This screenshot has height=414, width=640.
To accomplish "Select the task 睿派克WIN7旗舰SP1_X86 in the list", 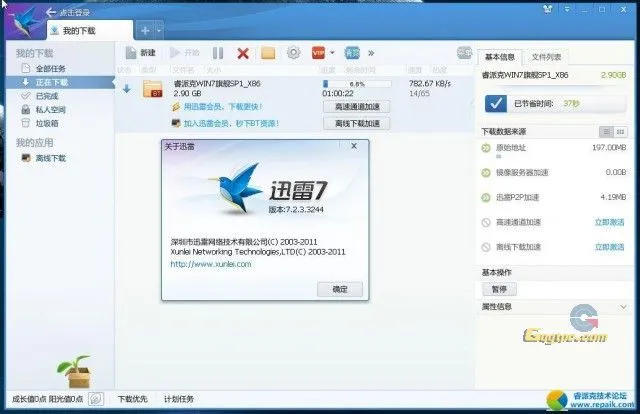I will coord(217,84).
